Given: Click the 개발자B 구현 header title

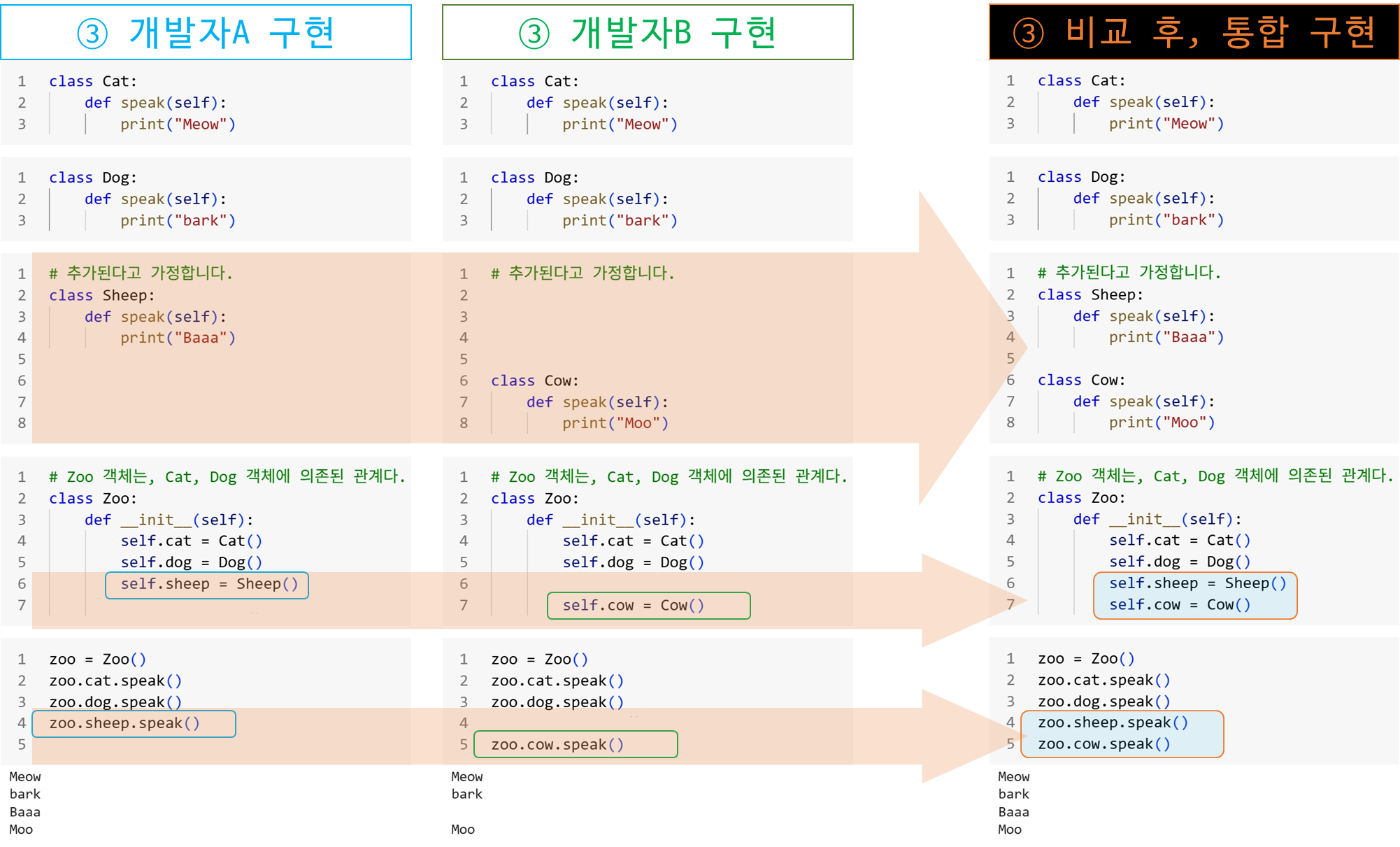Looking at the screenshot, I should (673, 33).
